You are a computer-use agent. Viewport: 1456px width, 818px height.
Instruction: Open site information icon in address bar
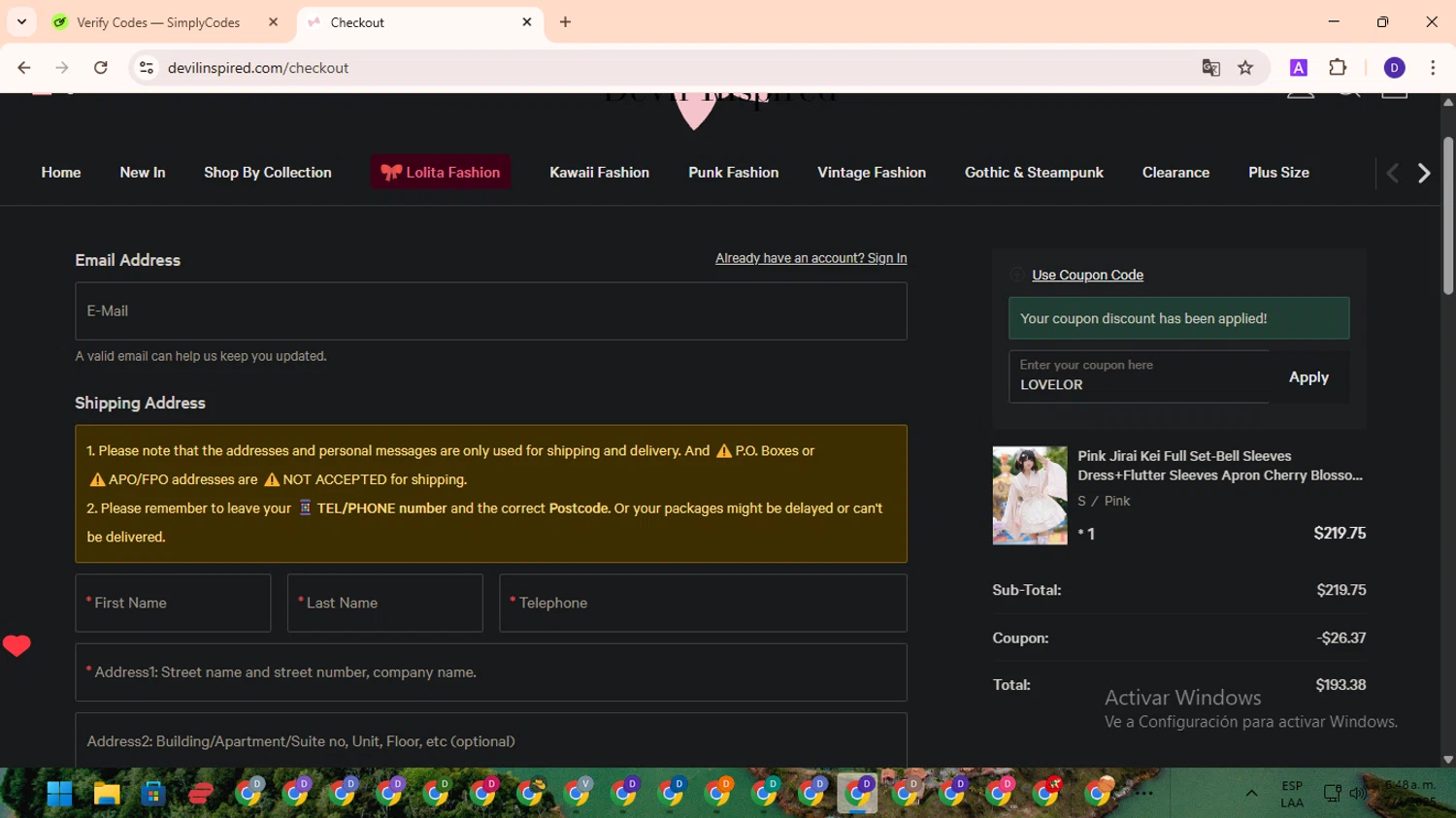pos(147,68)
